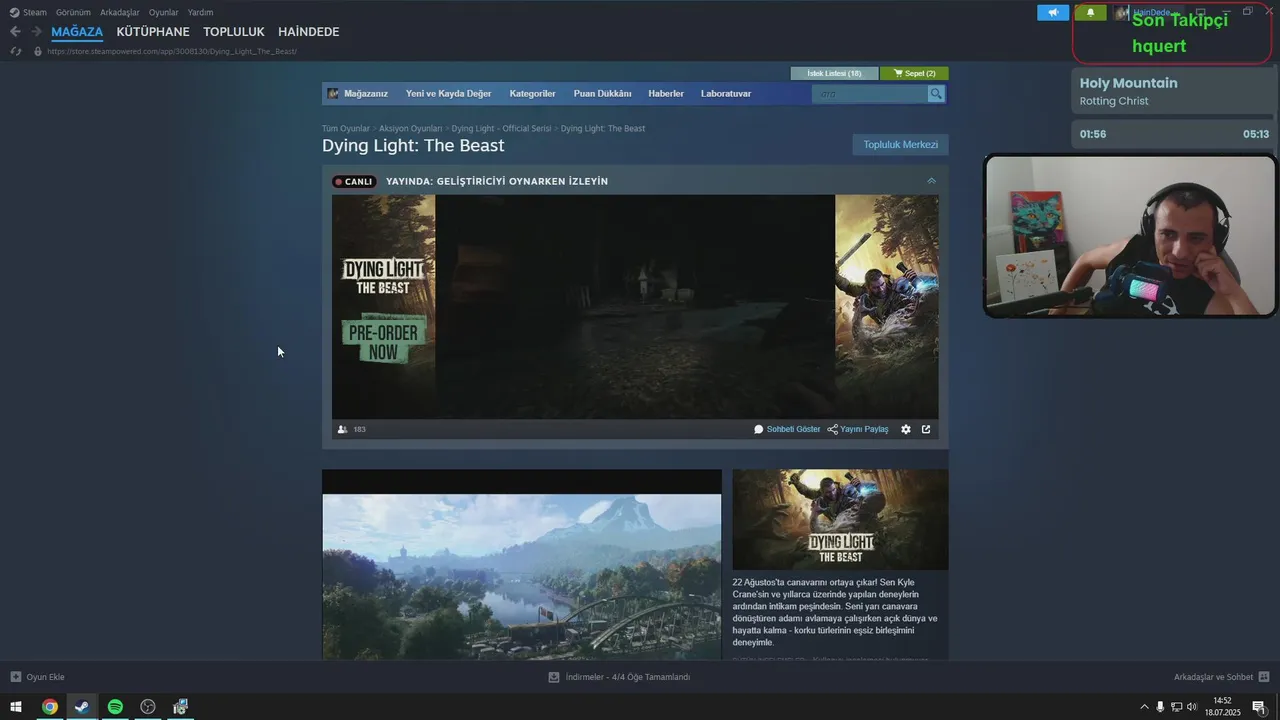This screenshot has height=720, width=1280.
Task: Click the Sepet cart button
Action: point(914,73)
